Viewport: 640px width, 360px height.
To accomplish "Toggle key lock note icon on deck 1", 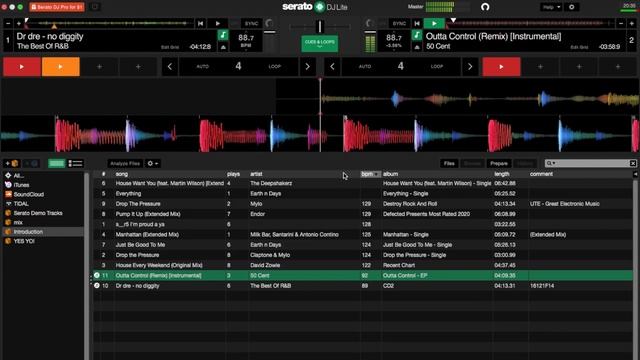I will point(223,36).
